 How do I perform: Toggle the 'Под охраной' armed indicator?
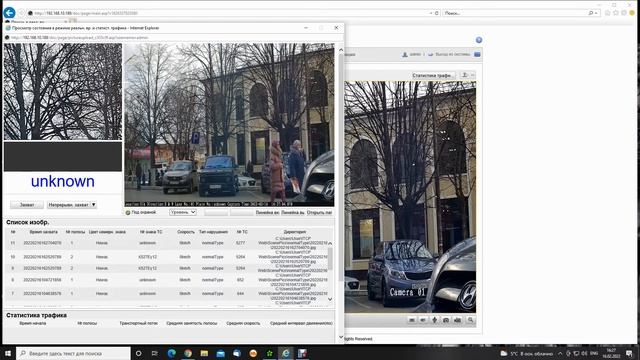[x=127, y=213]
